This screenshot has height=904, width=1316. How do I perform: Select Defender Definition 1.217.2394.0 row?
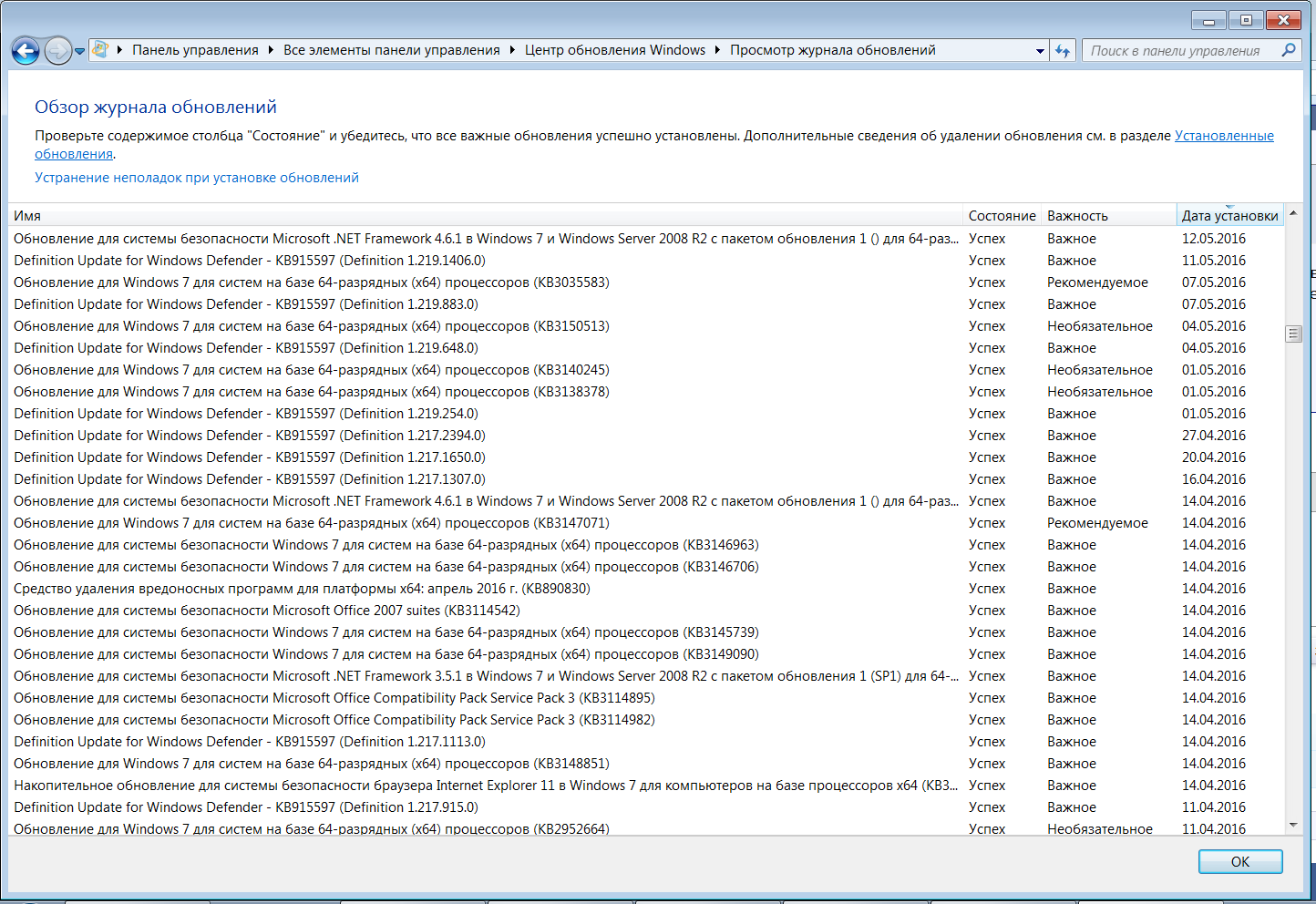(x=646, y=436)
